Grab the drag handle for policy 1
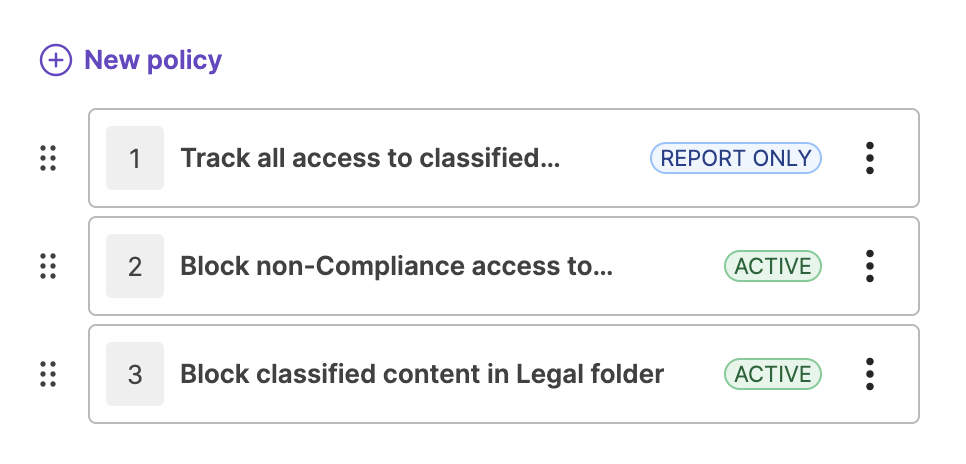The height and width of the screenshot is (464, 966). (x=47, y=158)
